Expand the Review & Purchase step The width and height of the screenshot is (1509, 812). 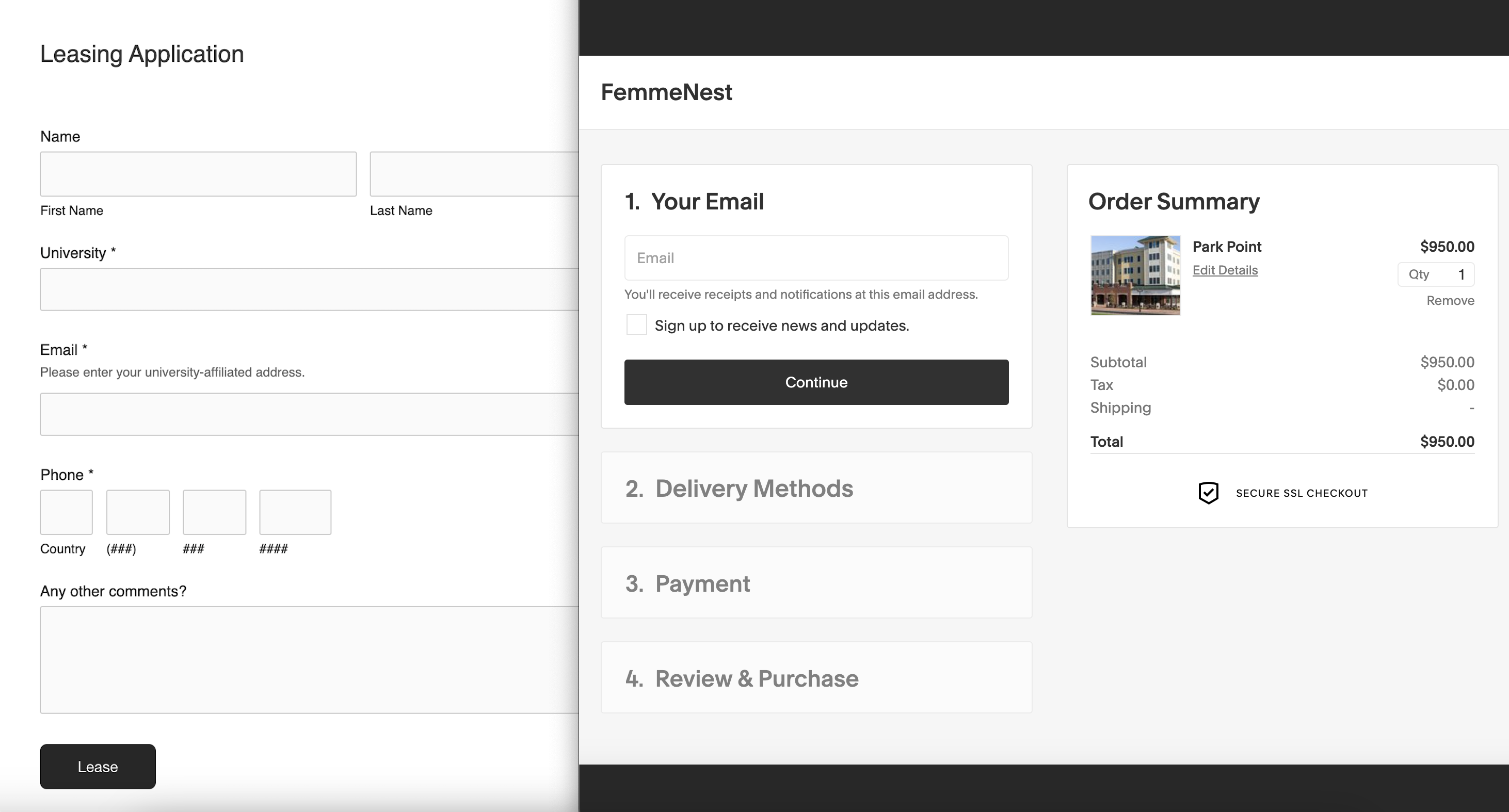click(x=816, y=678)
